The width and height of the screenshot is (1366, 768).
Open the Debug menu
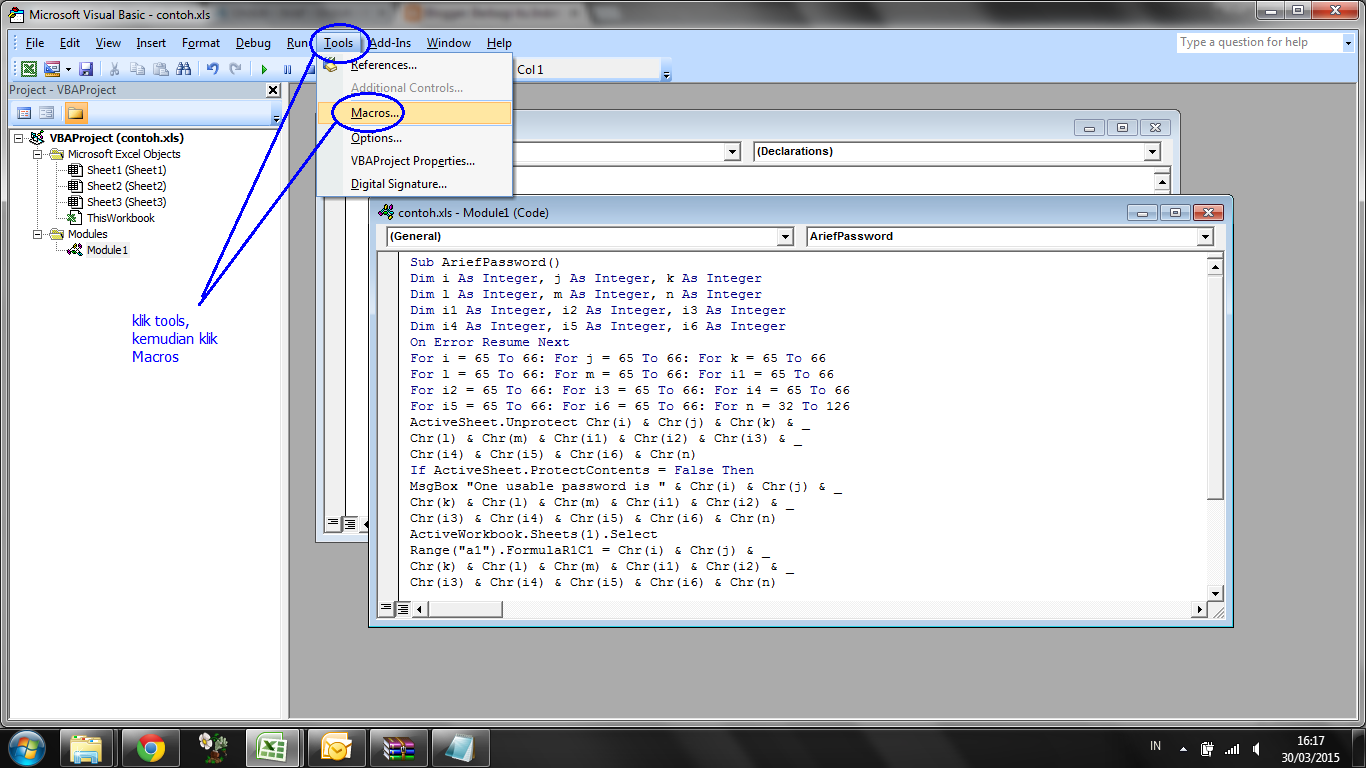253,43
